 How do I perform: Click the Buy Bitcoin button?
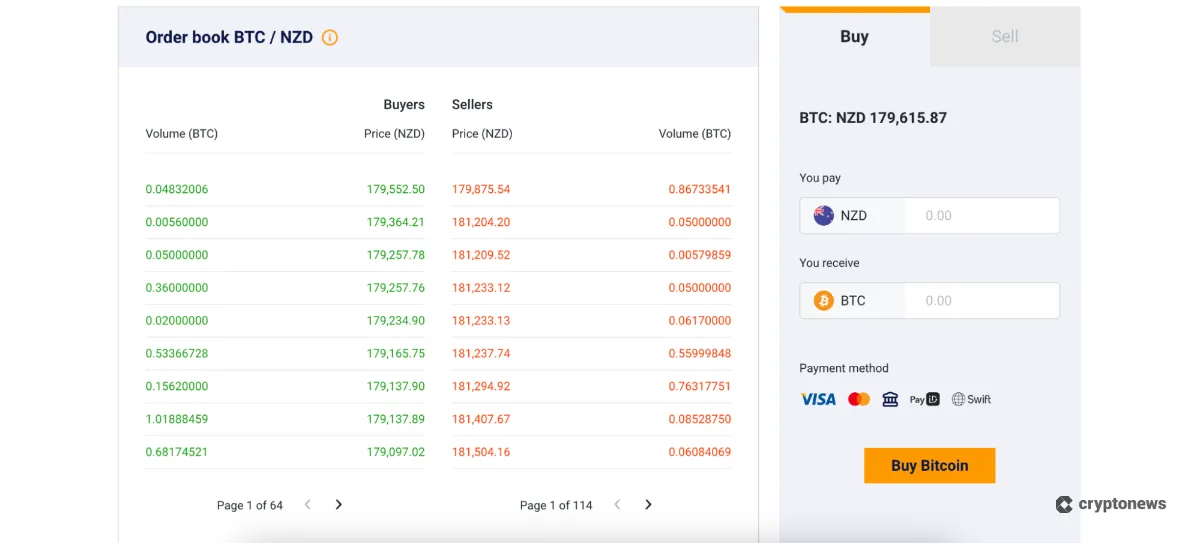[930, 466]
